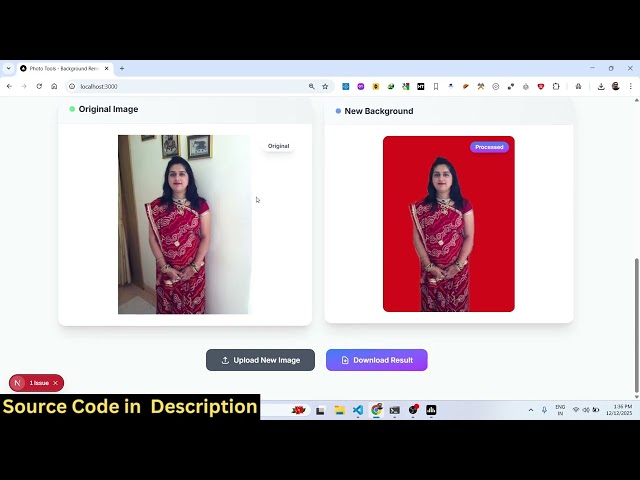Open the Extensions puzzle piece menu
This screenshot has height=480, width=640.
click(556, 86)
